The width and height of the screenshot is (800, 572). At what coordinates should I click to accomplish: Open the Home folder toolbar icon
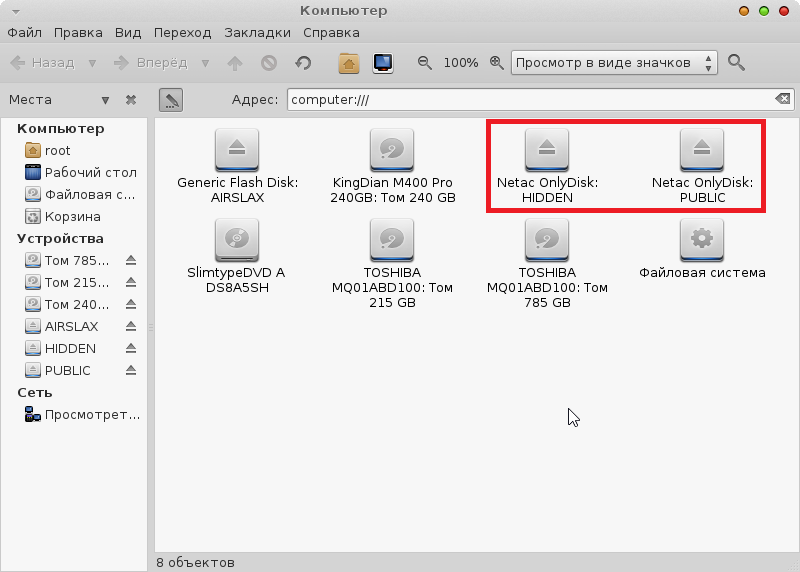pyautogui.click(x=348, y=63)
